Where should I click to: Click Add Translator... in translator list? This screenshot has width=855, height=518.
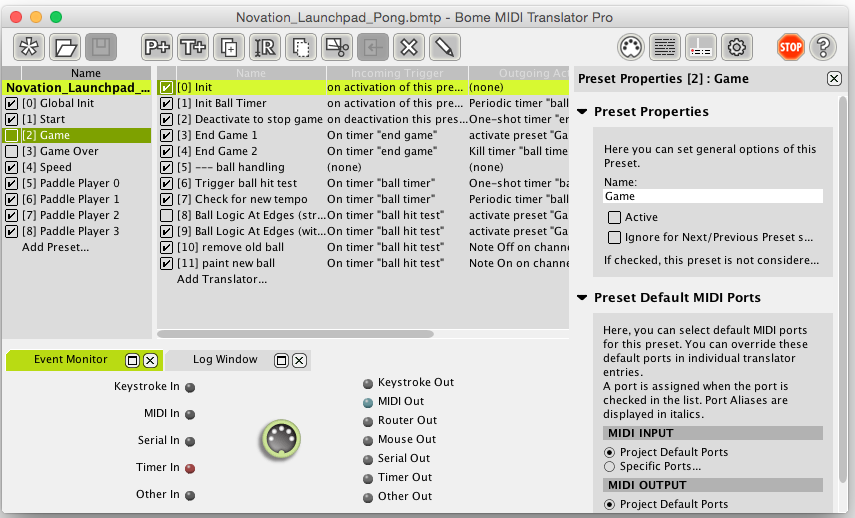coord(222,279)
